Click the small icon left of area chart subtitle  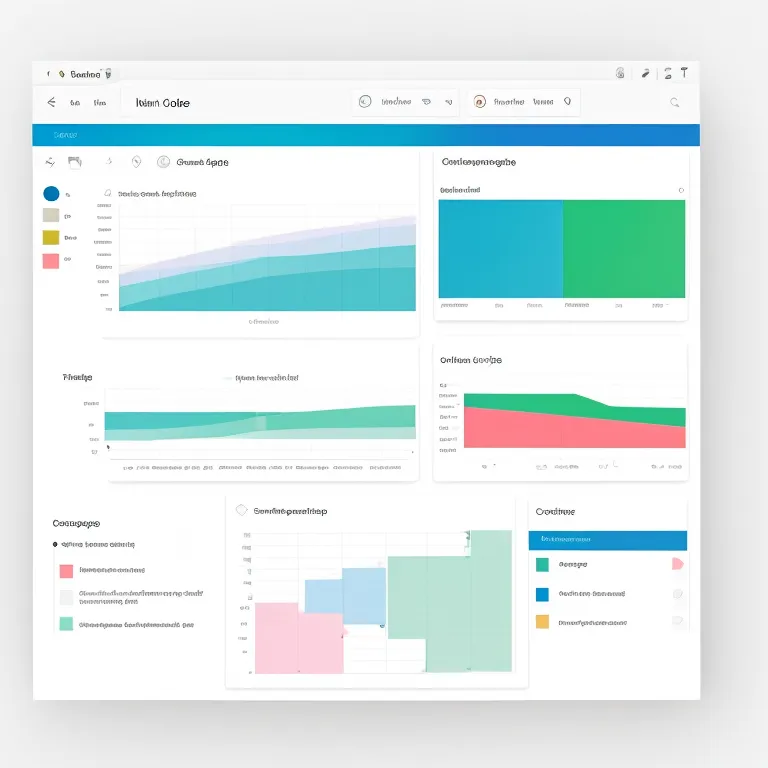click(x=107, y=193)
